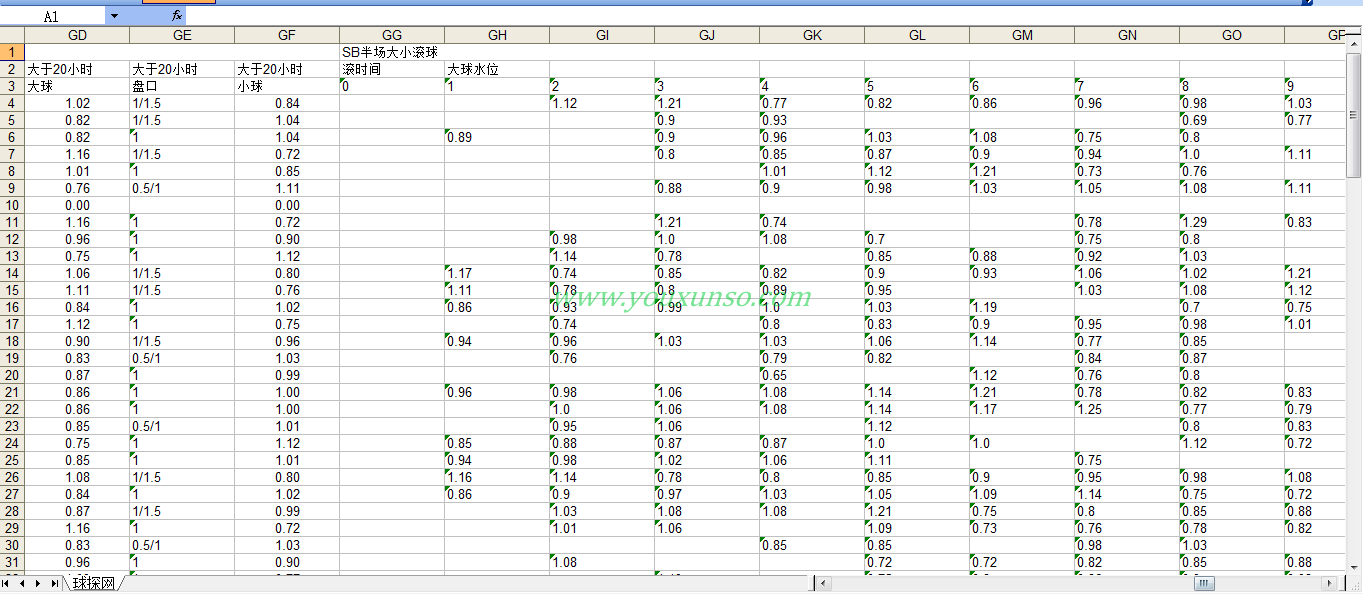Select row 10 header

point(12,205)
